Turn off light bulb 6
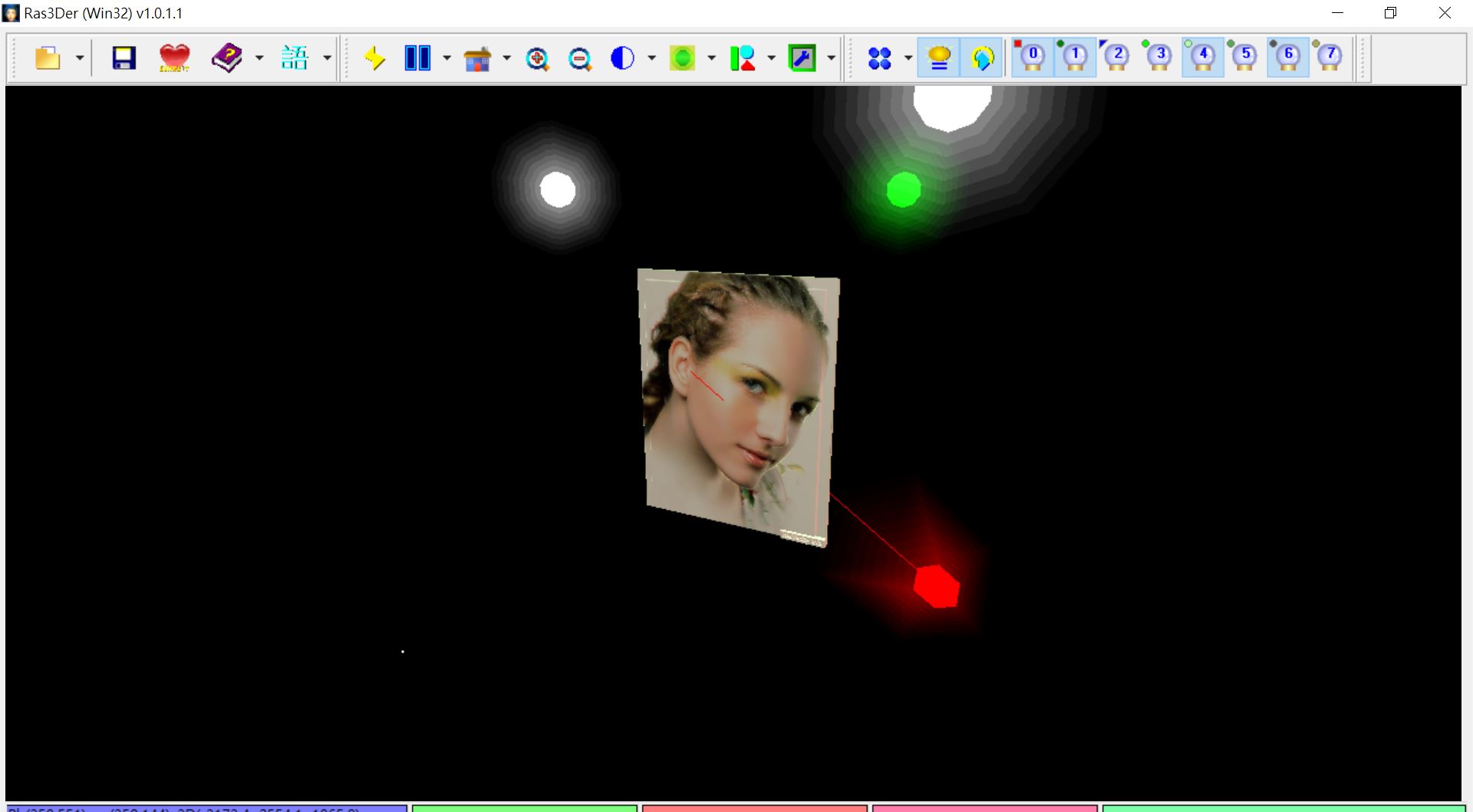This screenshot has width=1473, height=812. (x=1287, y=58)
